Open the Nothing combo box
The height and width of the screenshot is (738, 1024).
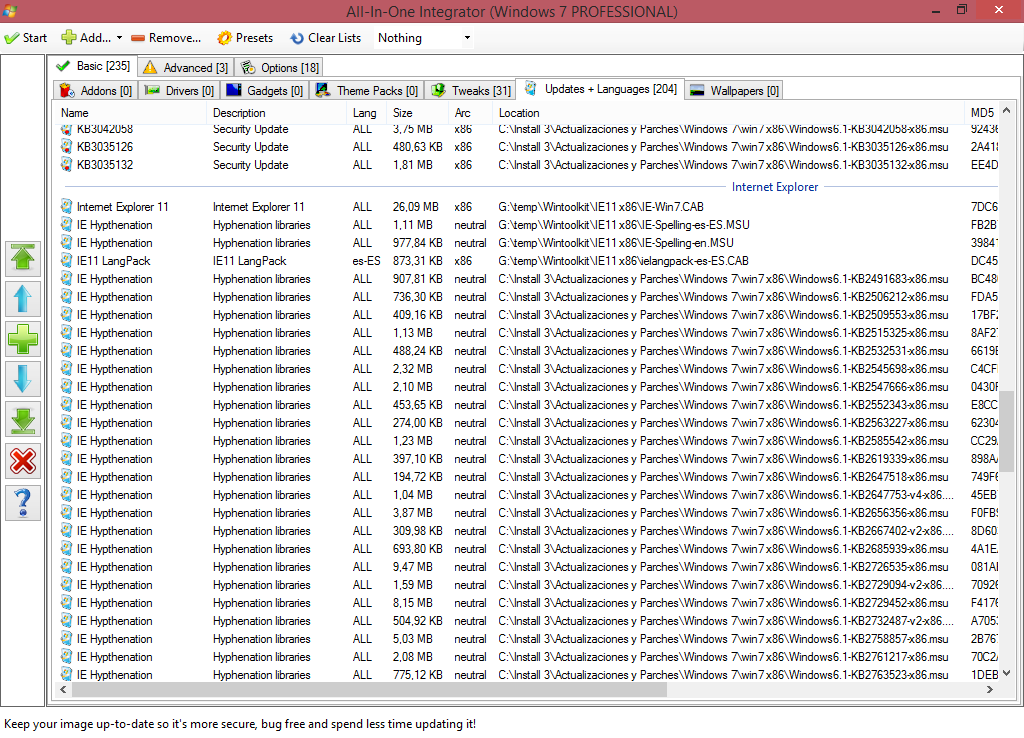click(424, 38)
